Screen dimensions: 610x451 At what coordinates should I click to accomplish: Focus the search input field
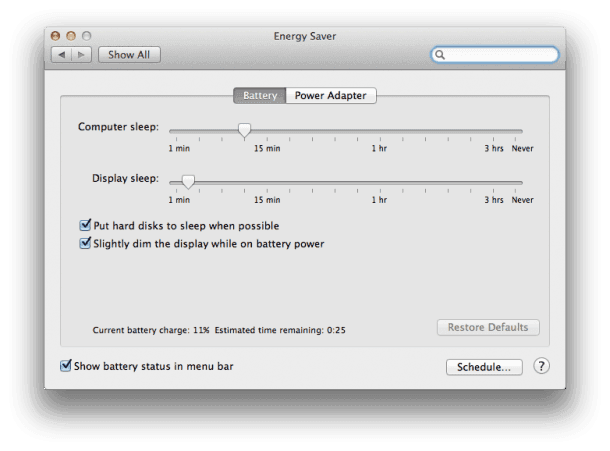point(494,55)
